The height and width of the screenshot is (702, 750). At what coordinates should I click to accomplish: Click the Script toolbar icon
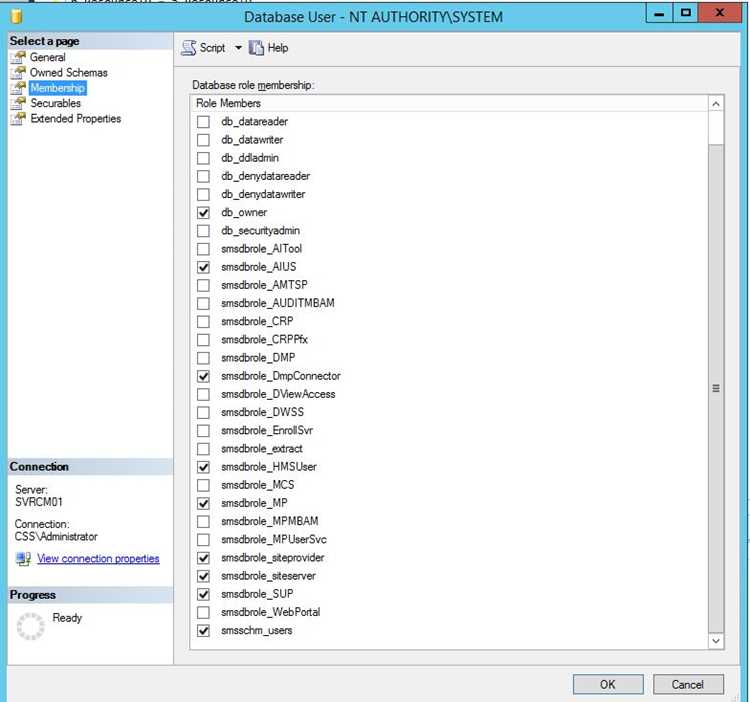point(189,48)
